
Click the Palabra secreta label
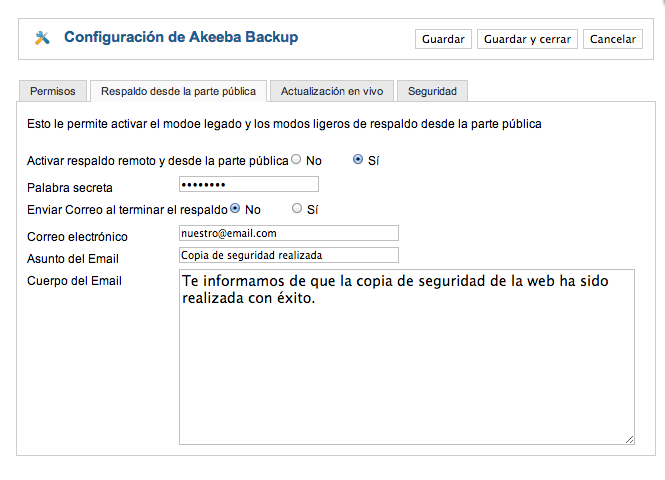point(70,188)
